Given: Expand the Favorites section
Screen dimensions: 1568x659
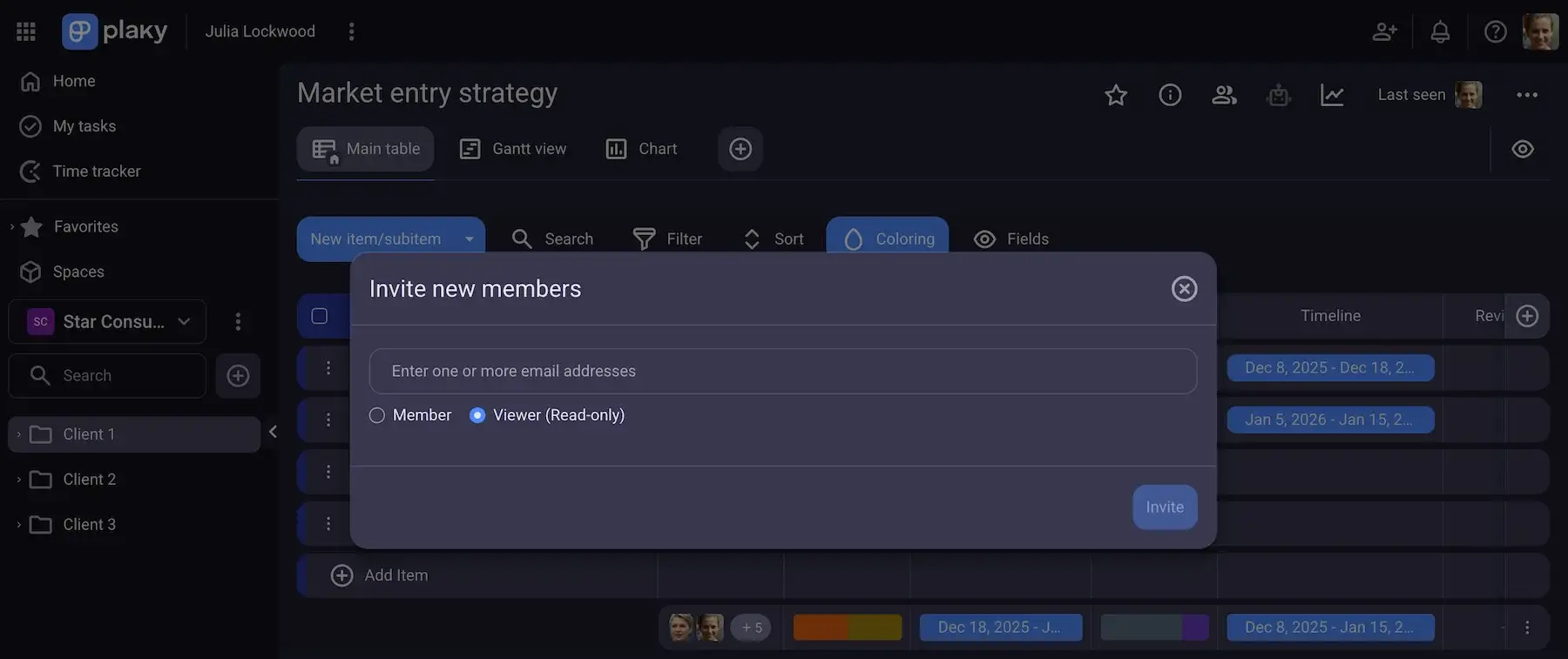Looking at the screenshot, I should tap(12, 226).
